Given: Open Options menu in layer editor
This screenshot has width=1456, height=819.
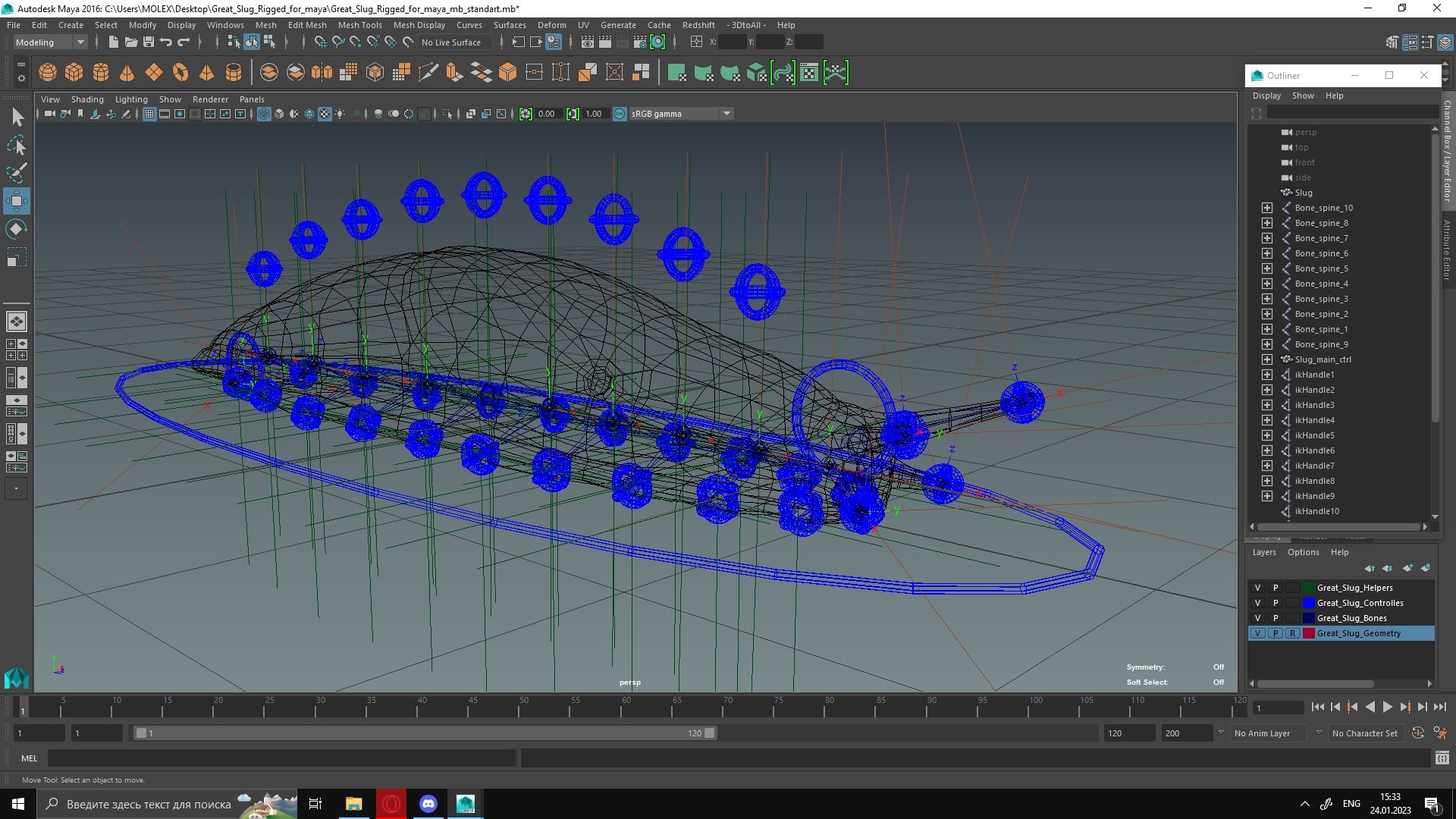Looking at the screenshot, I should (1303, 552).
